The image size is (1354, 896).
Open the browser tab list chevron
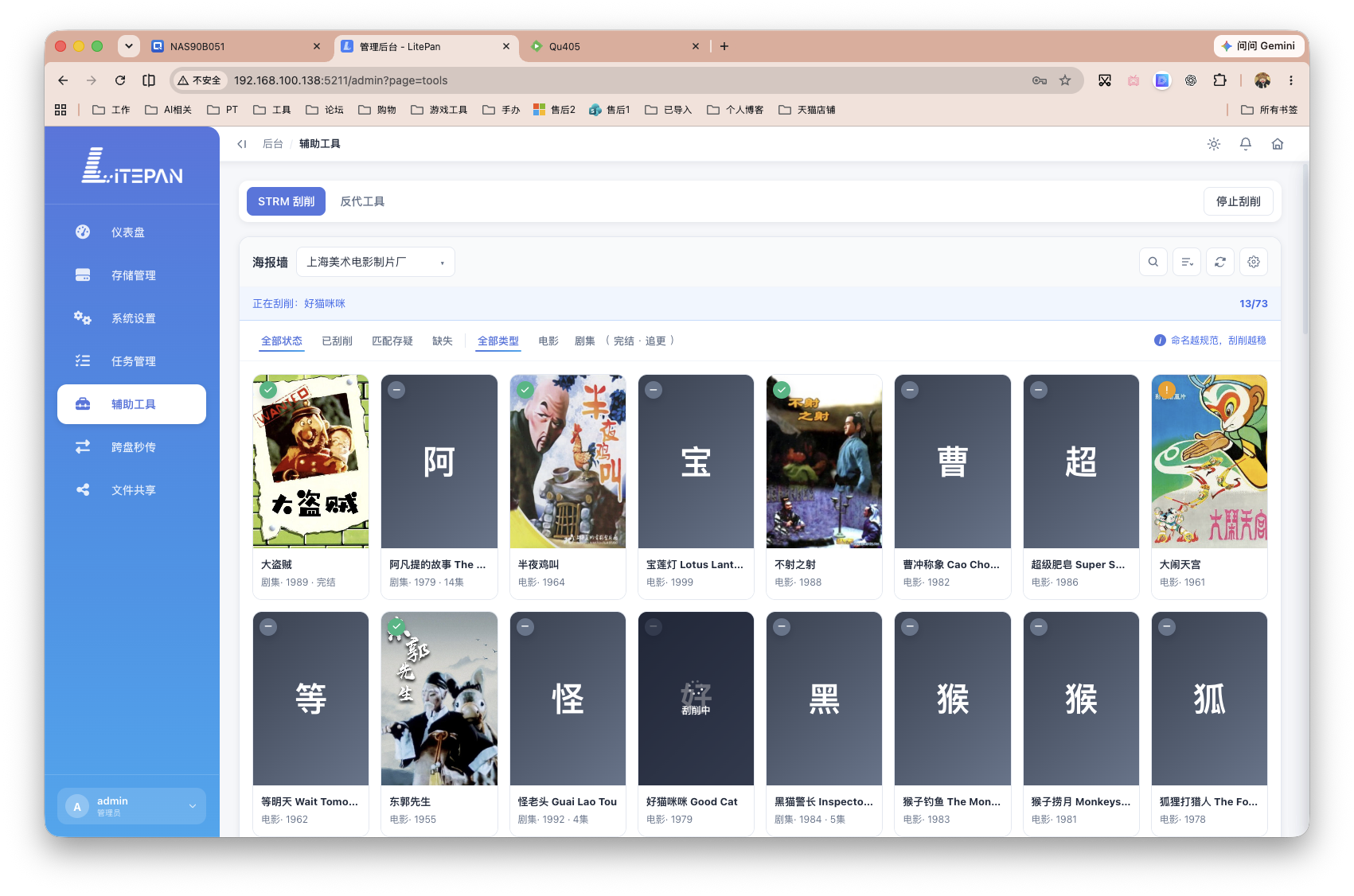click(x=128, y=46)
